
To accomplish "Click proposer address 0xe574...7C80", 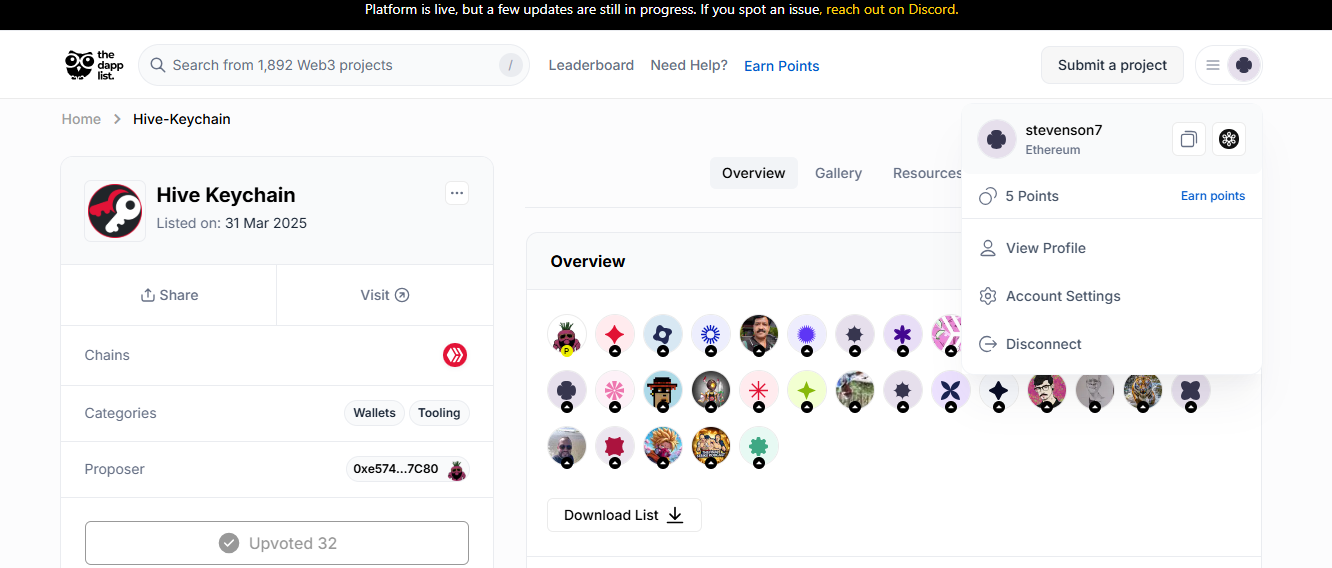I will 396,469.
